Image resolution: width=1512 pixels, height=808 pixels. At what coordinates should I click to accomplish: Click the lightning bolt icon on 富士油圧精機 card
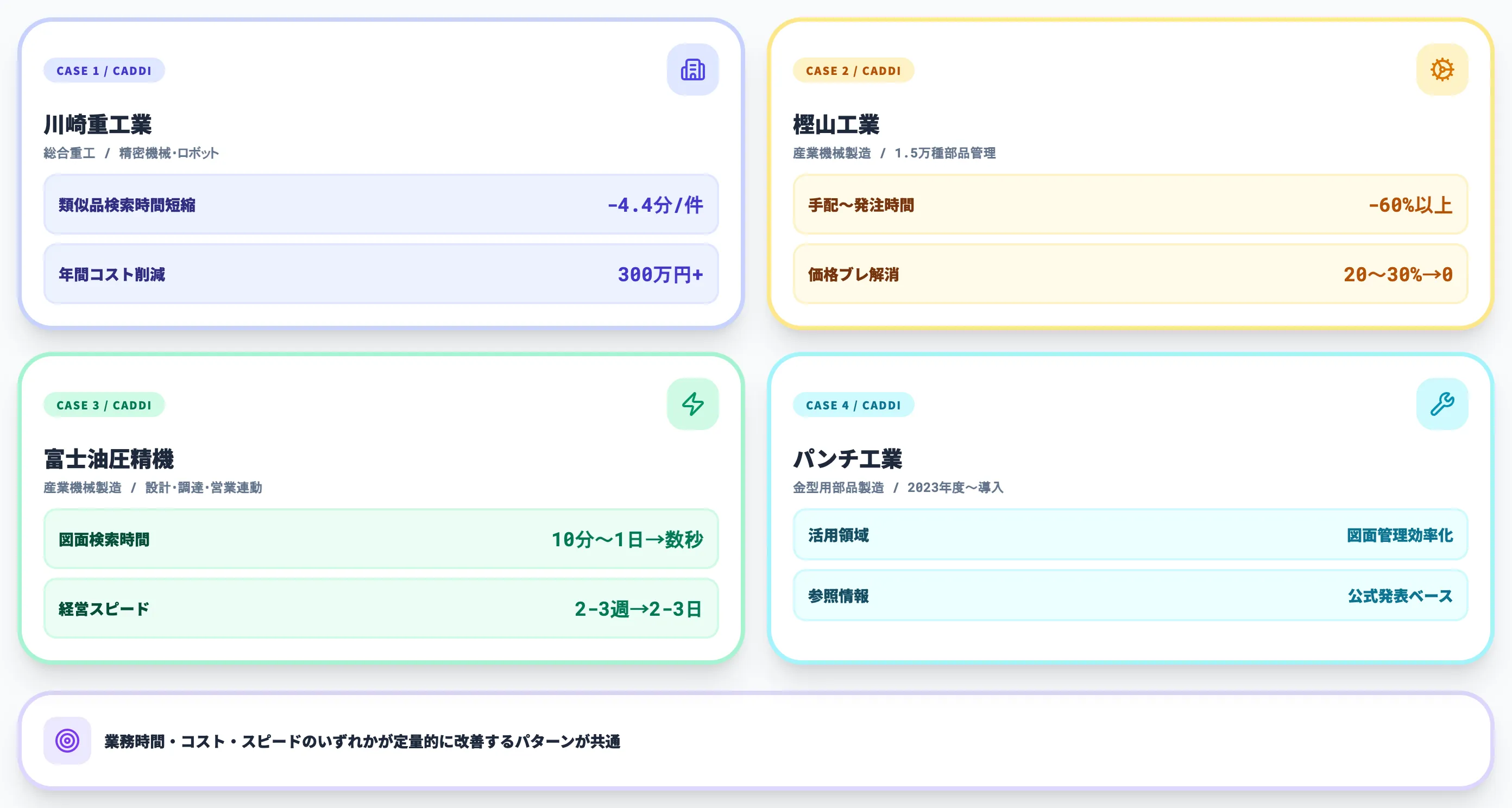tap(692, 403)
